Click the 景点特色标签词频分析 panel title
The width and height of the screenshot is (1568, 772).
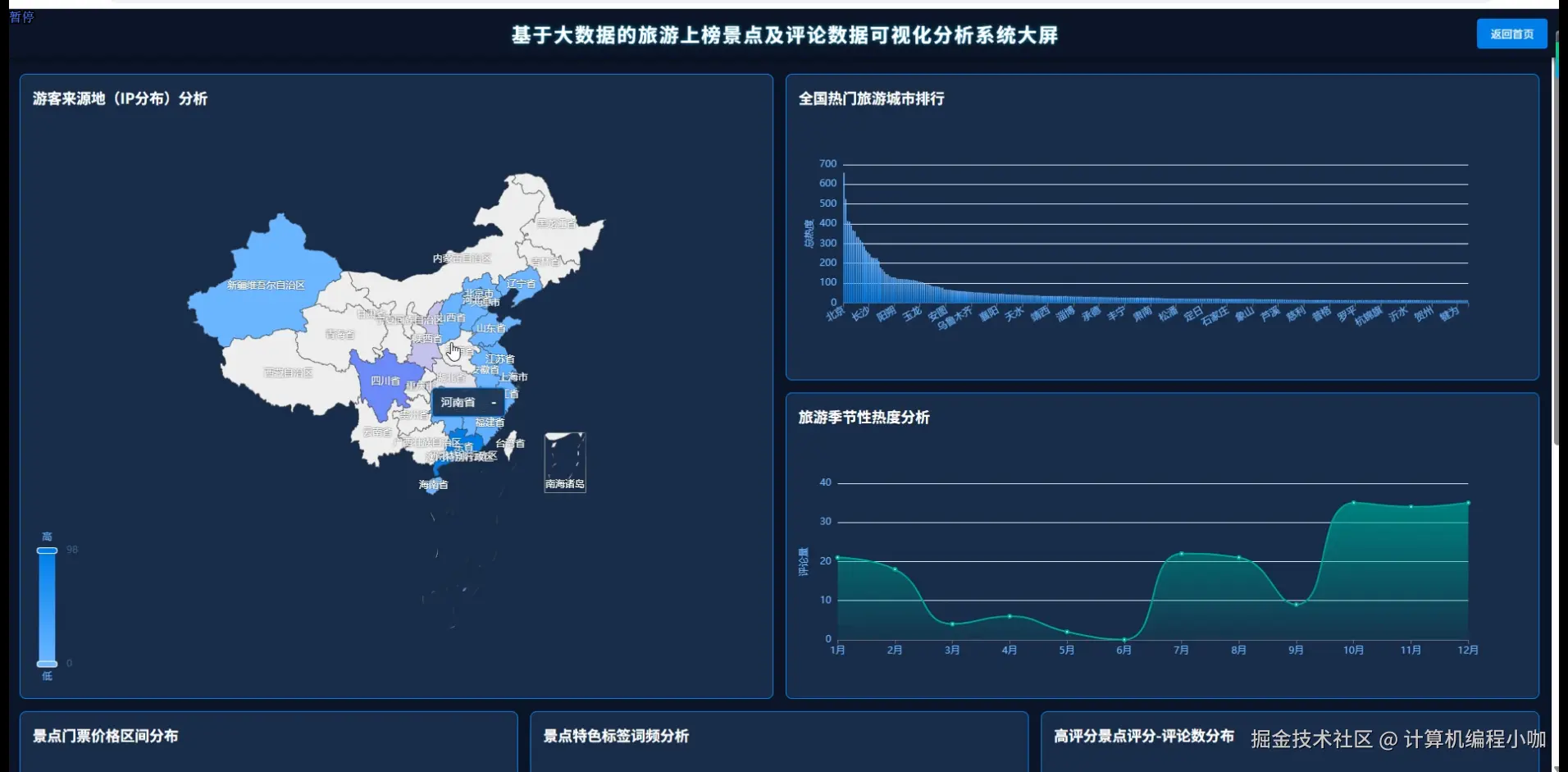click(x=616, y=736)
